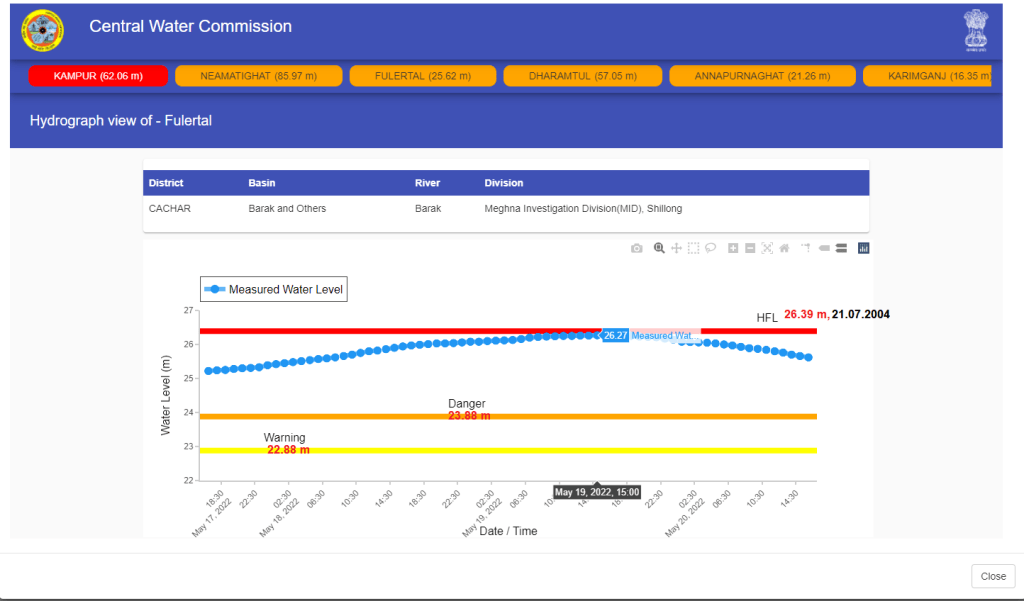Screen dimensions: 1024x601
Task: Select the Zoom tool in chart toolbar
Action: pos(659,248)
